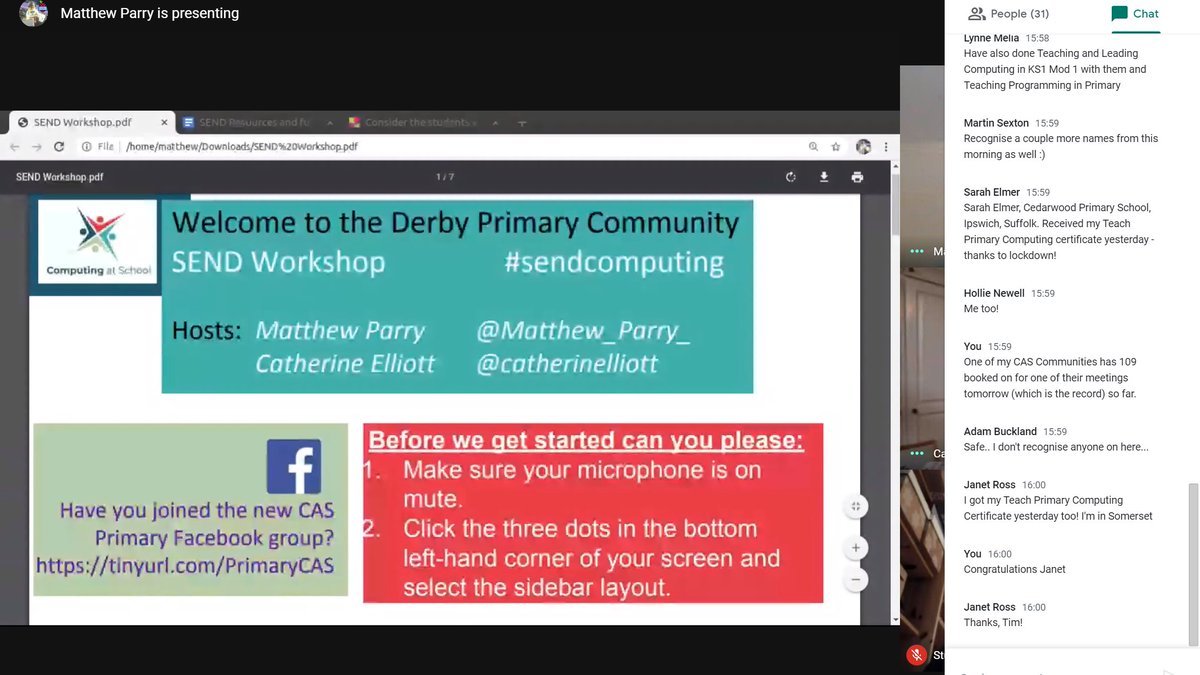Click the 'Congratulations Janet' message
The height and width of the screenshot is (675, 1200).
(x=1014, y=569)
